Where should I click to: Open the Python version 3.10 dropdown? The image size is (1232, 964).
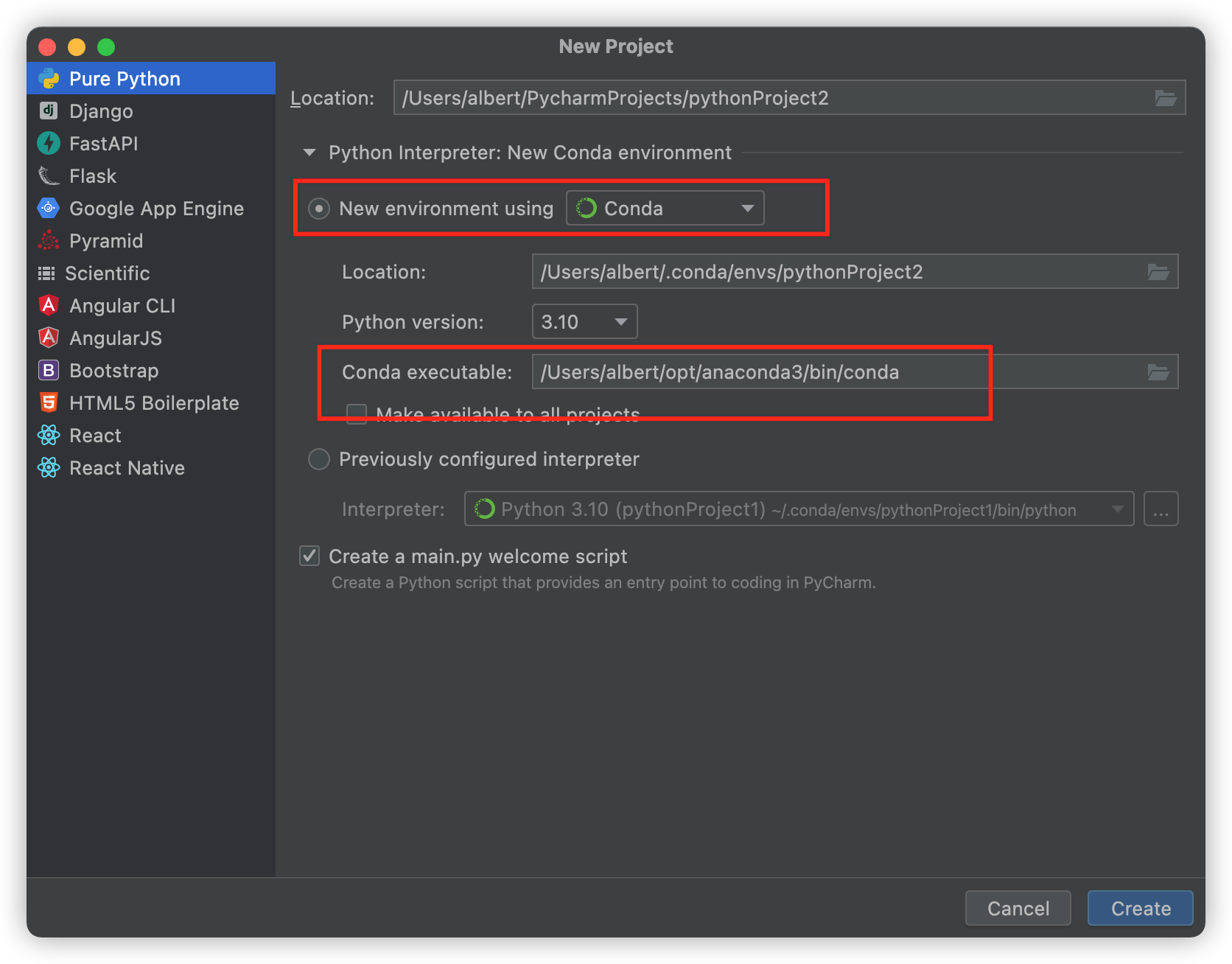point(584,322)
